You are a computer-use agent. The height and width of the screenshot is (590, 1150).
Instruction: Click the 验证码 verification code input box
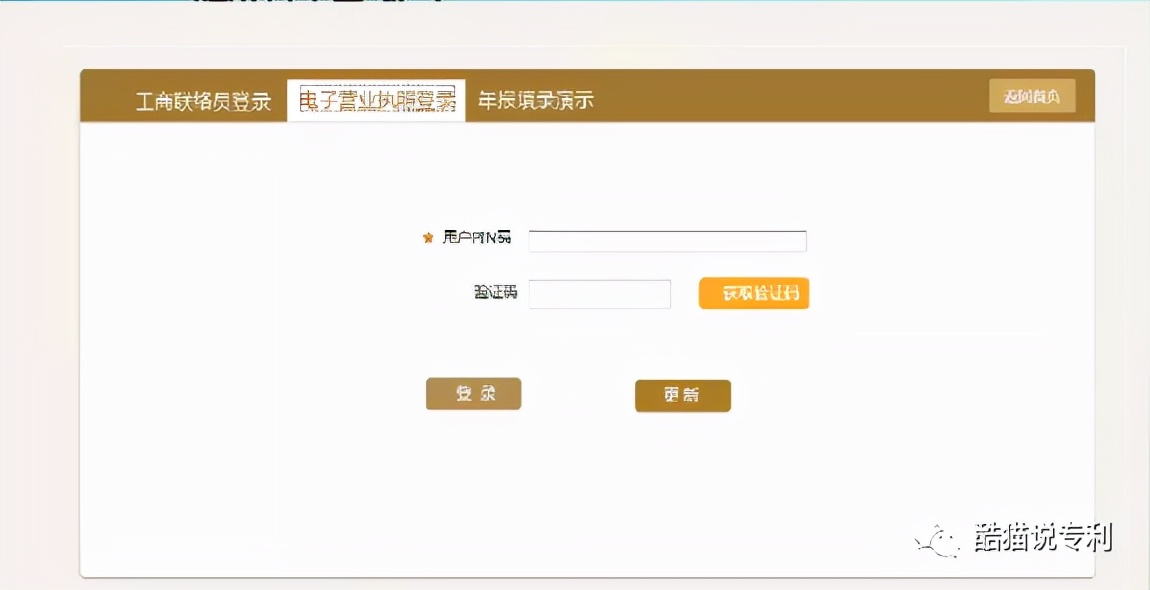point(600,293)
